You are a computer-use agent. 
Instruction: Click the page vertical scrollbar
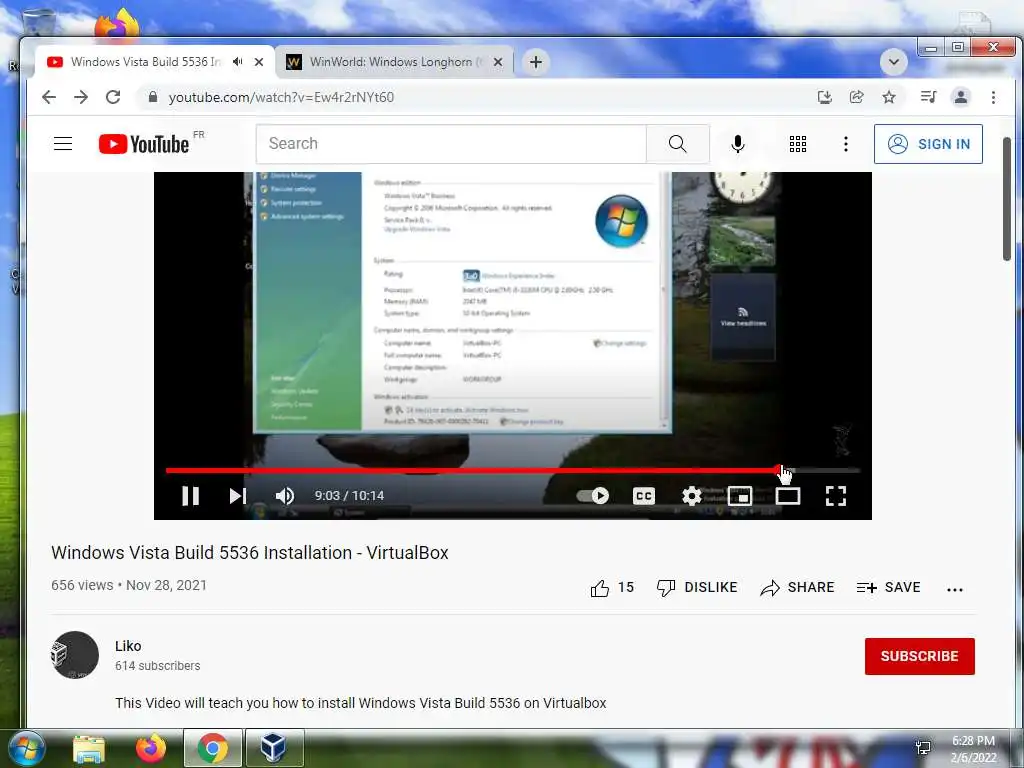click(1007, 199)
